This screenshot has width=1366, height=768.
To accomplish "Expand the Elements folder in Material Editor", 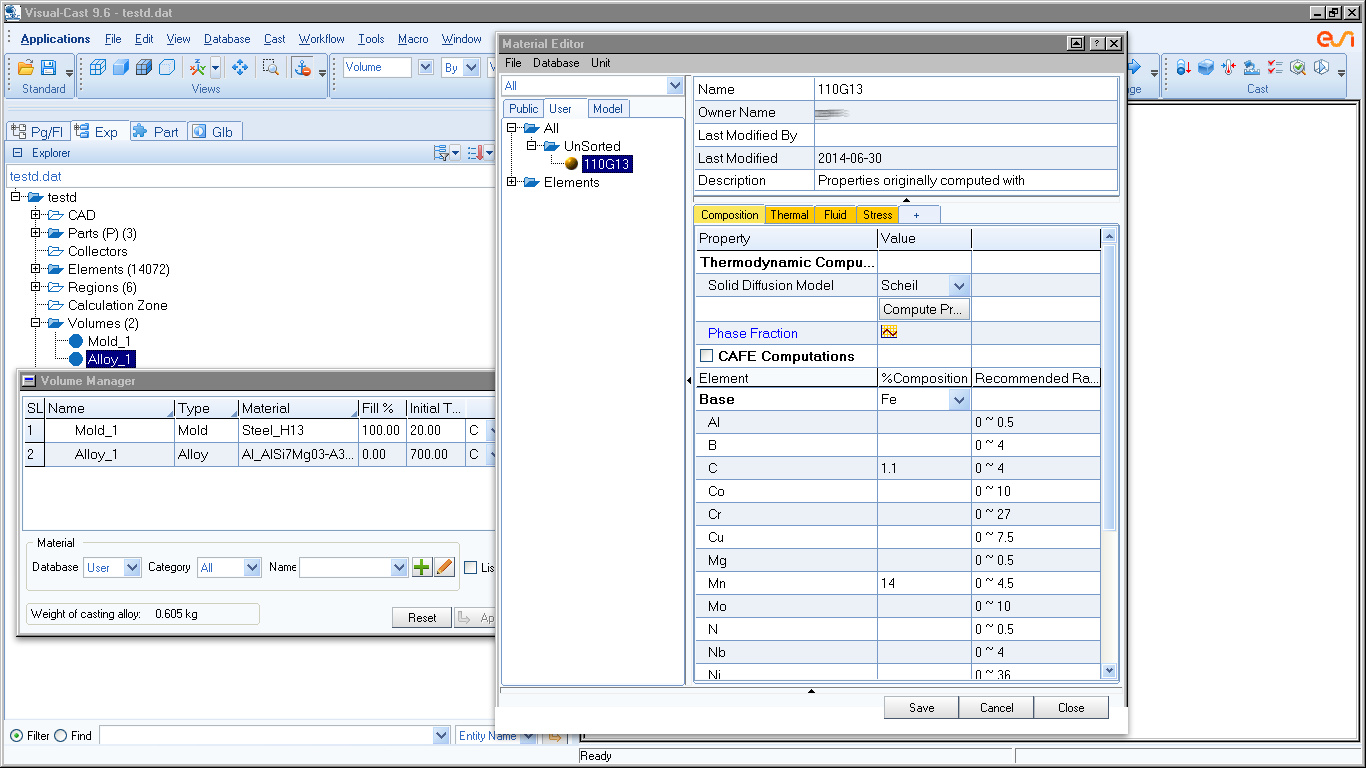I will (x=512, y=182).
